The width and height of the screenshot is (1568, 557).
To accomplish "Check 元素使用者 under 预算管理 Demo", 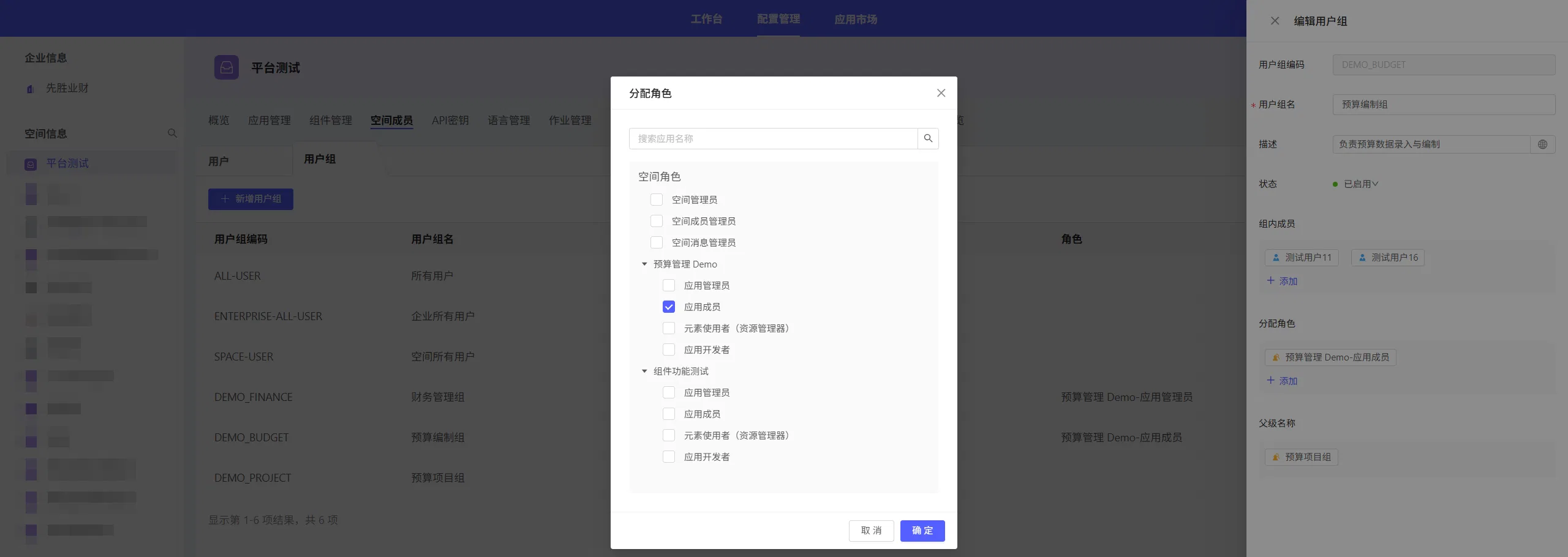I will [669, 328].
